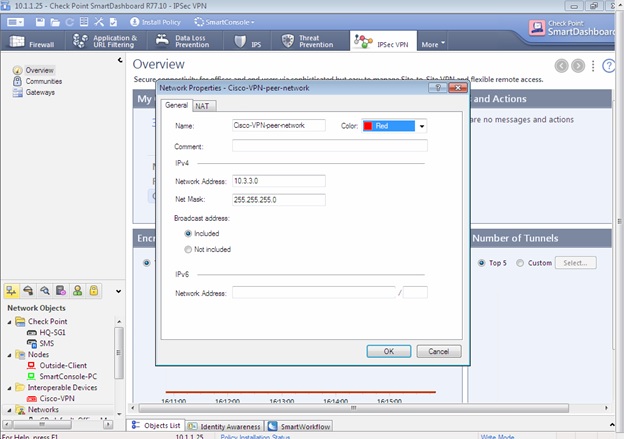
Task: Select the Custom radio button
Action: (520, 263)
